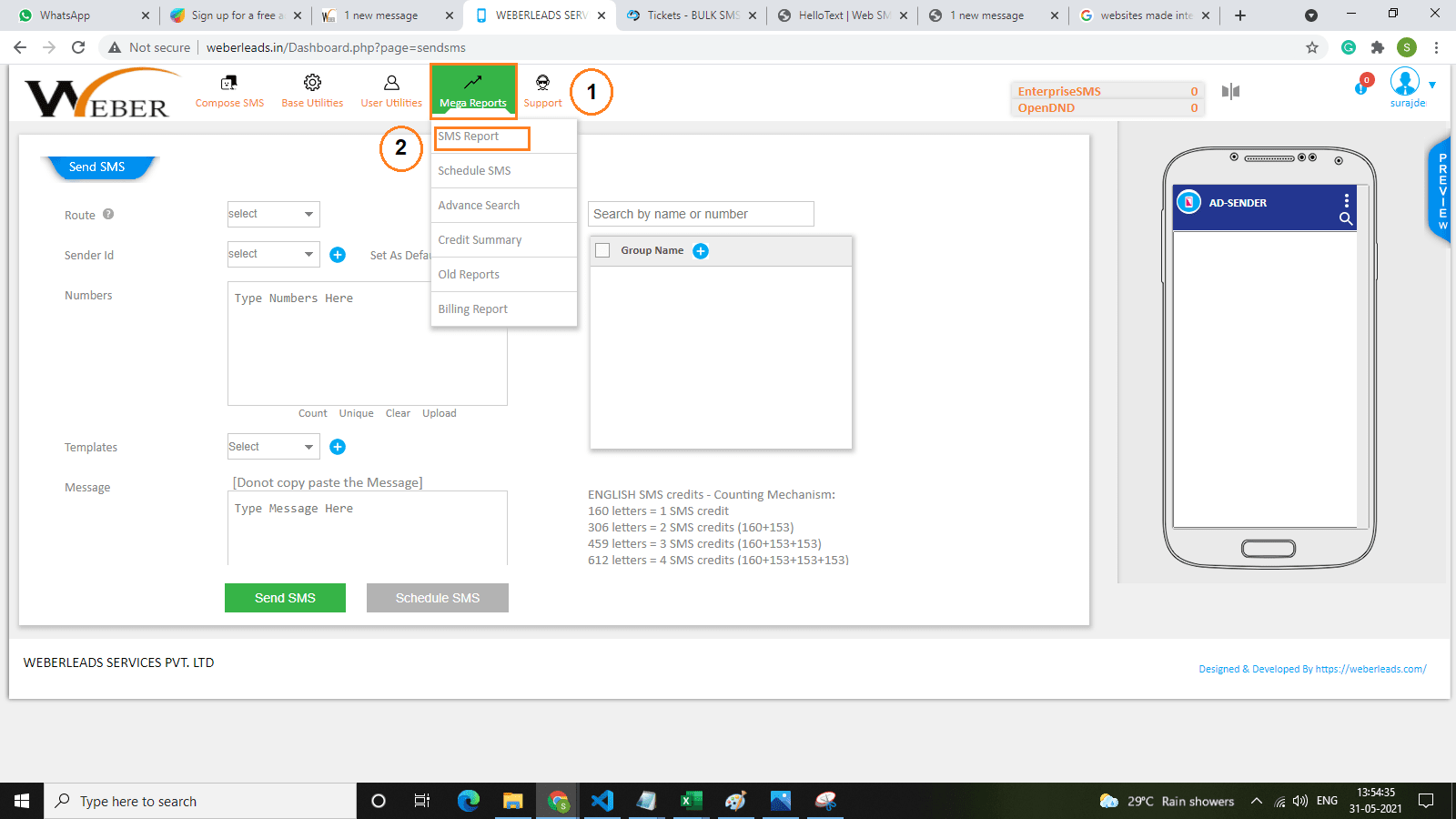Choose SMS Report from menu
The height and width of the screenshot is (819, 1456).
tap(469, 136)
